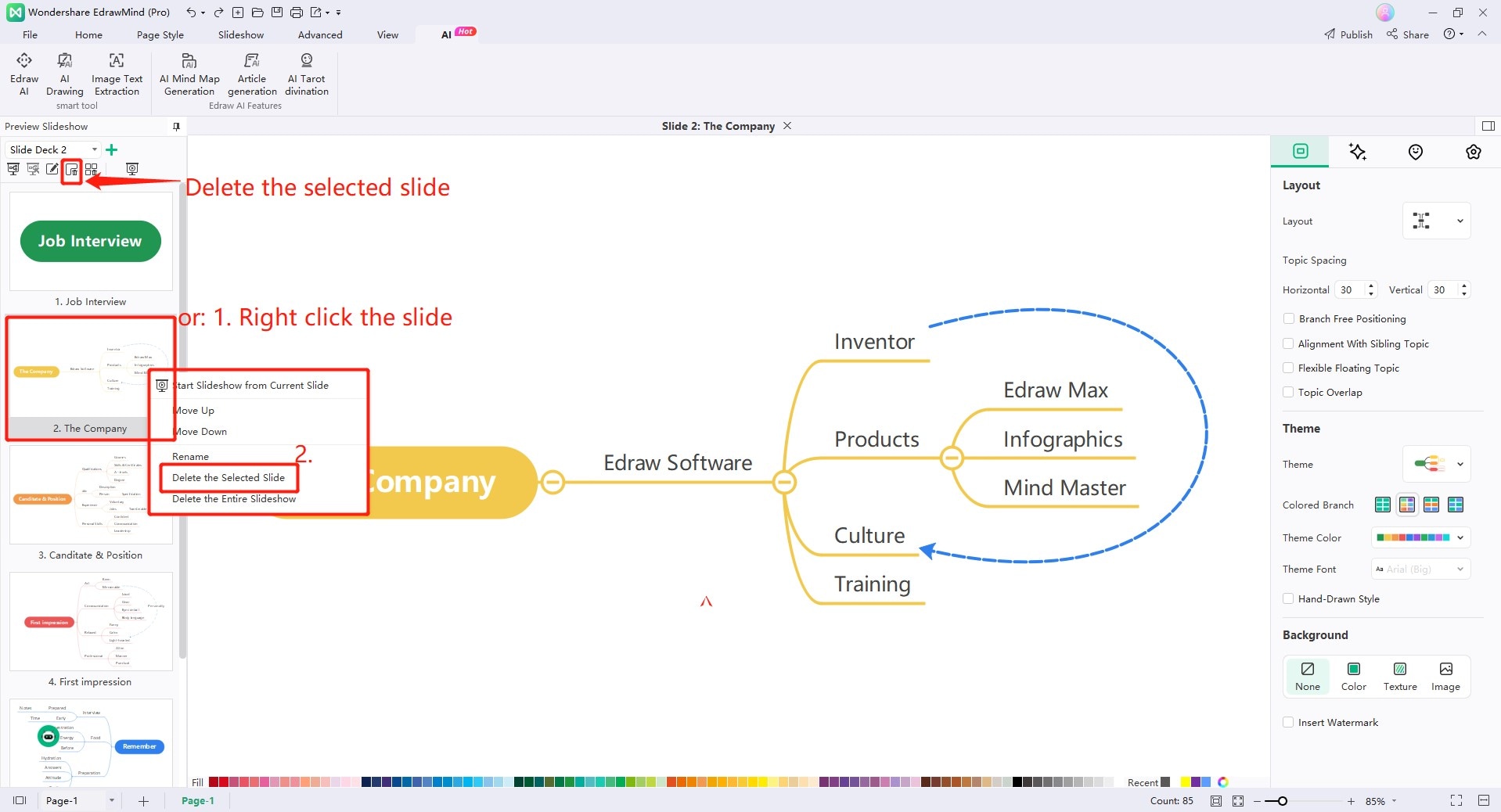Check Insert Watermark
This screenshot has height=812, width=1501.
pyautogui.click(x=1288, y=722)
